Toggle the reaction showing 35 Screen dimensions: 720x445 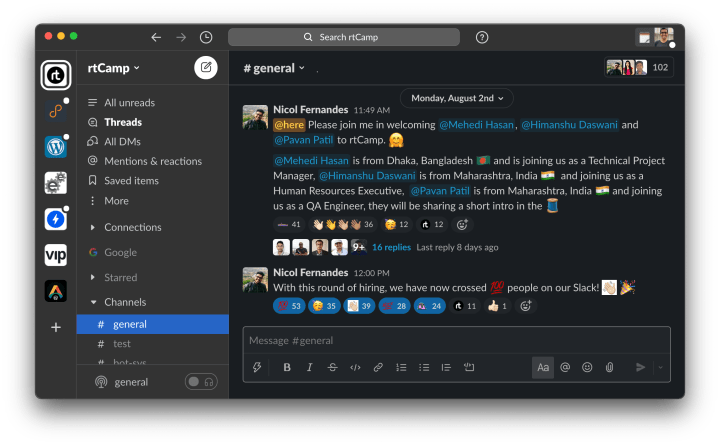point(324,306)
